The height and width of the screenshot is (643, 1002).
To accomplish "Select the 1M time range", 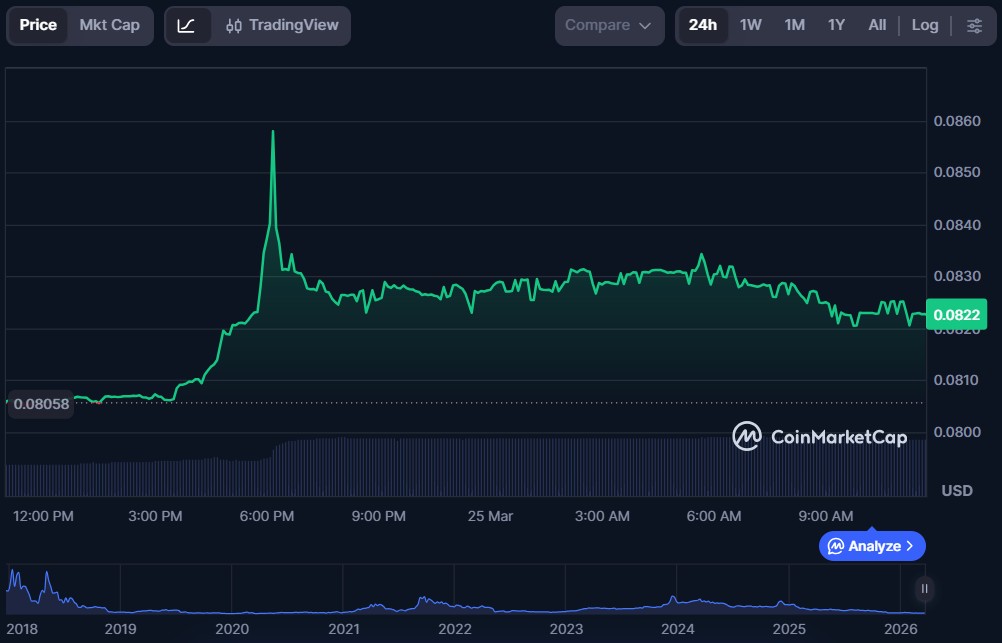I will 794,25.
